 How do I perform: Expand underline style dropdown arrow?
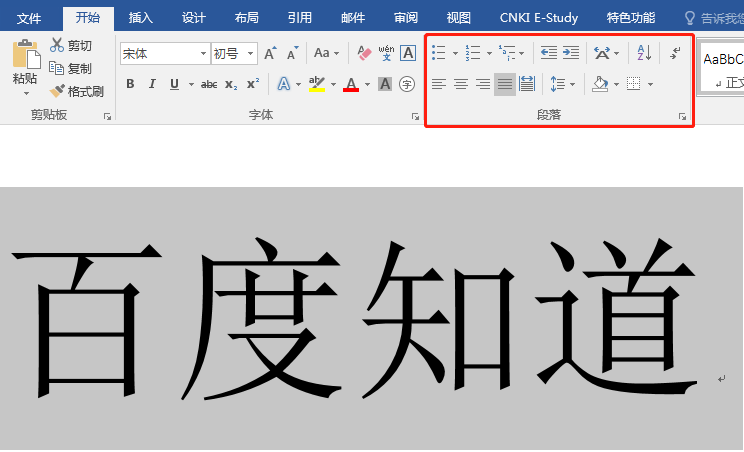(191, 84)
